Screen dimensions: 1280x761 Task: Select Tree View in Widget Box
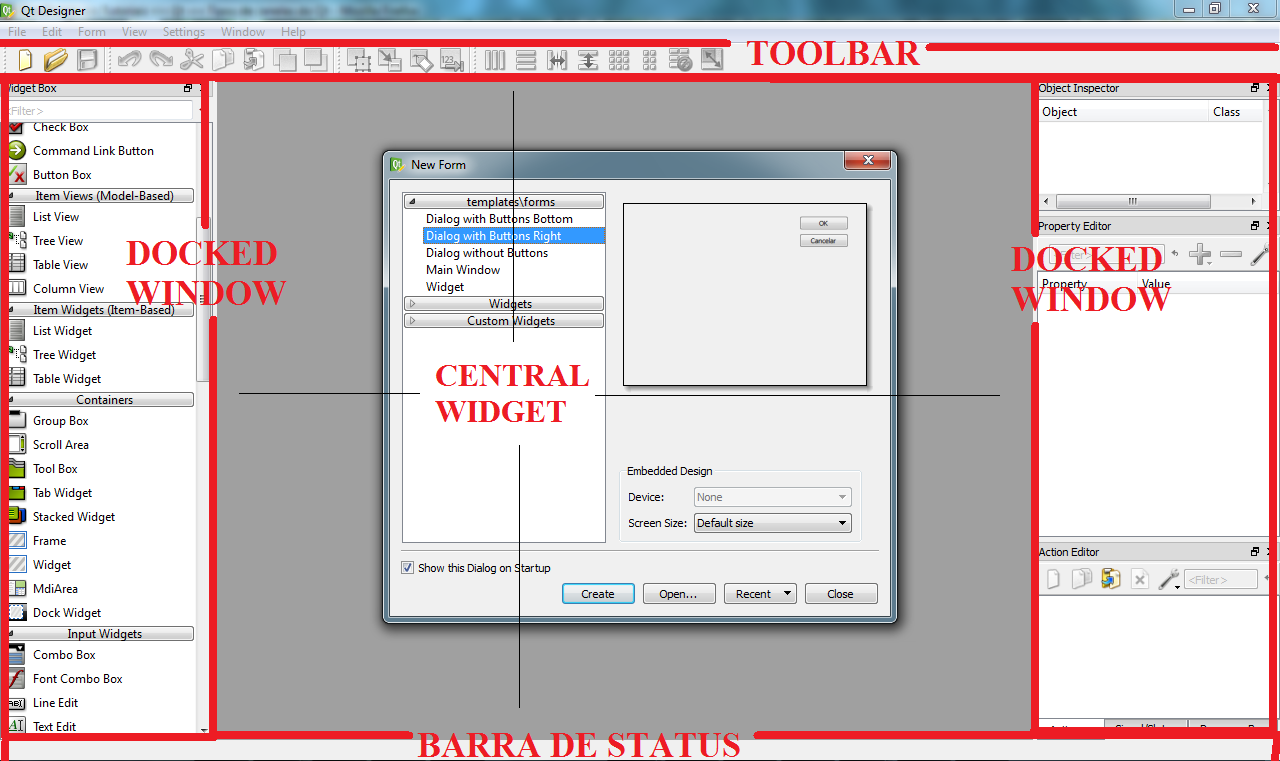[x=58, y=241]
